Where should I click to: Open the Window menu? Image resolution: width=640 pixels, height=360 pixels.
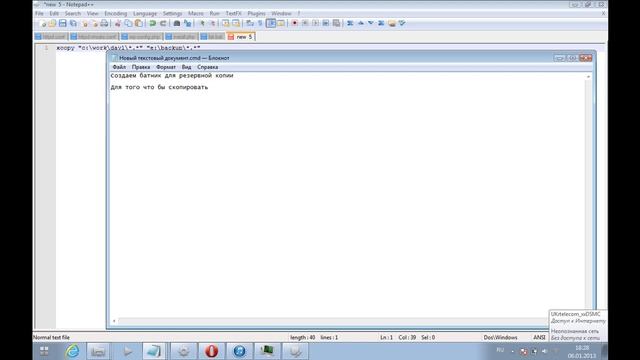point(281,13)
